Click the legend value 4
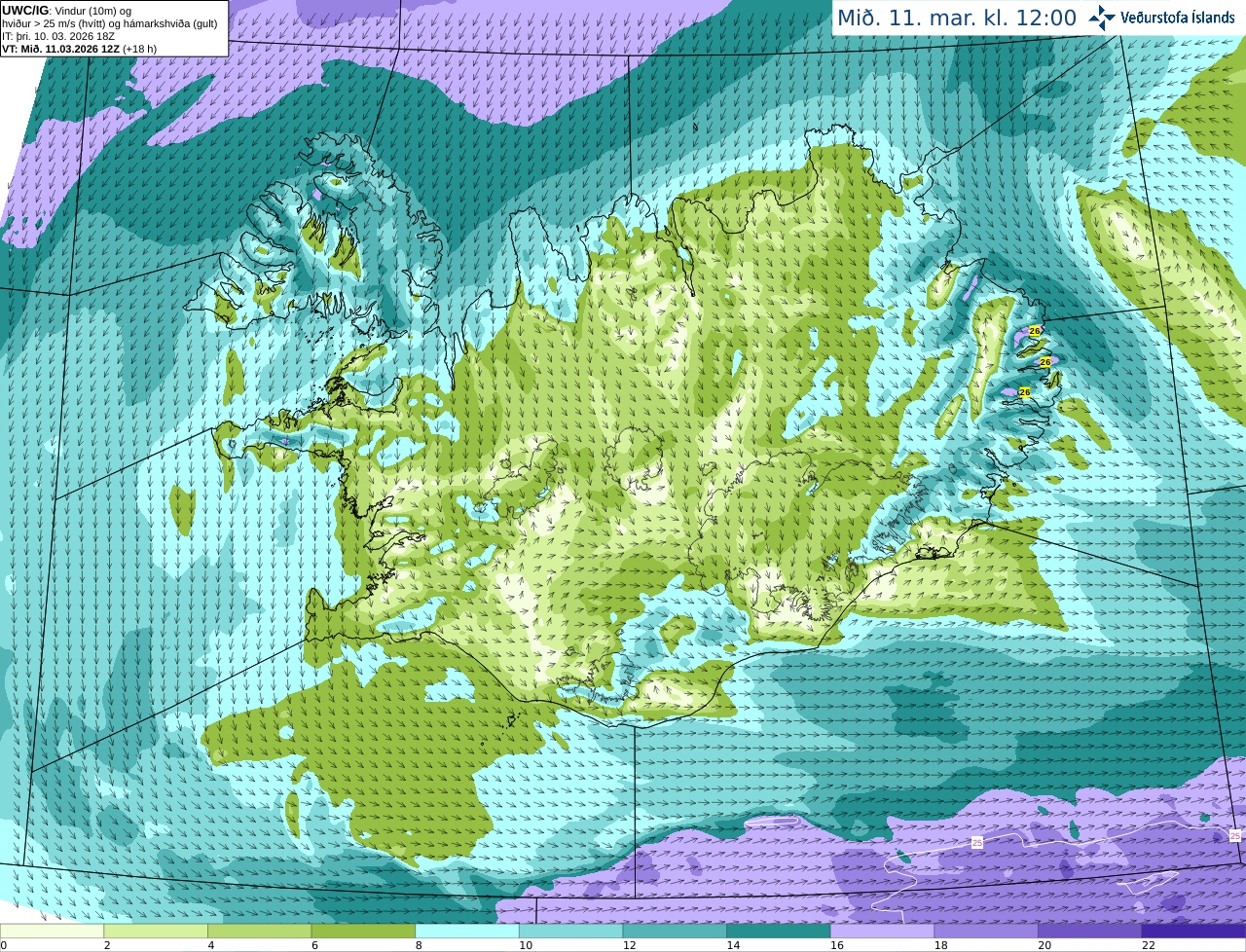The width and height of the screenshot is (1246, 952). 211,945
